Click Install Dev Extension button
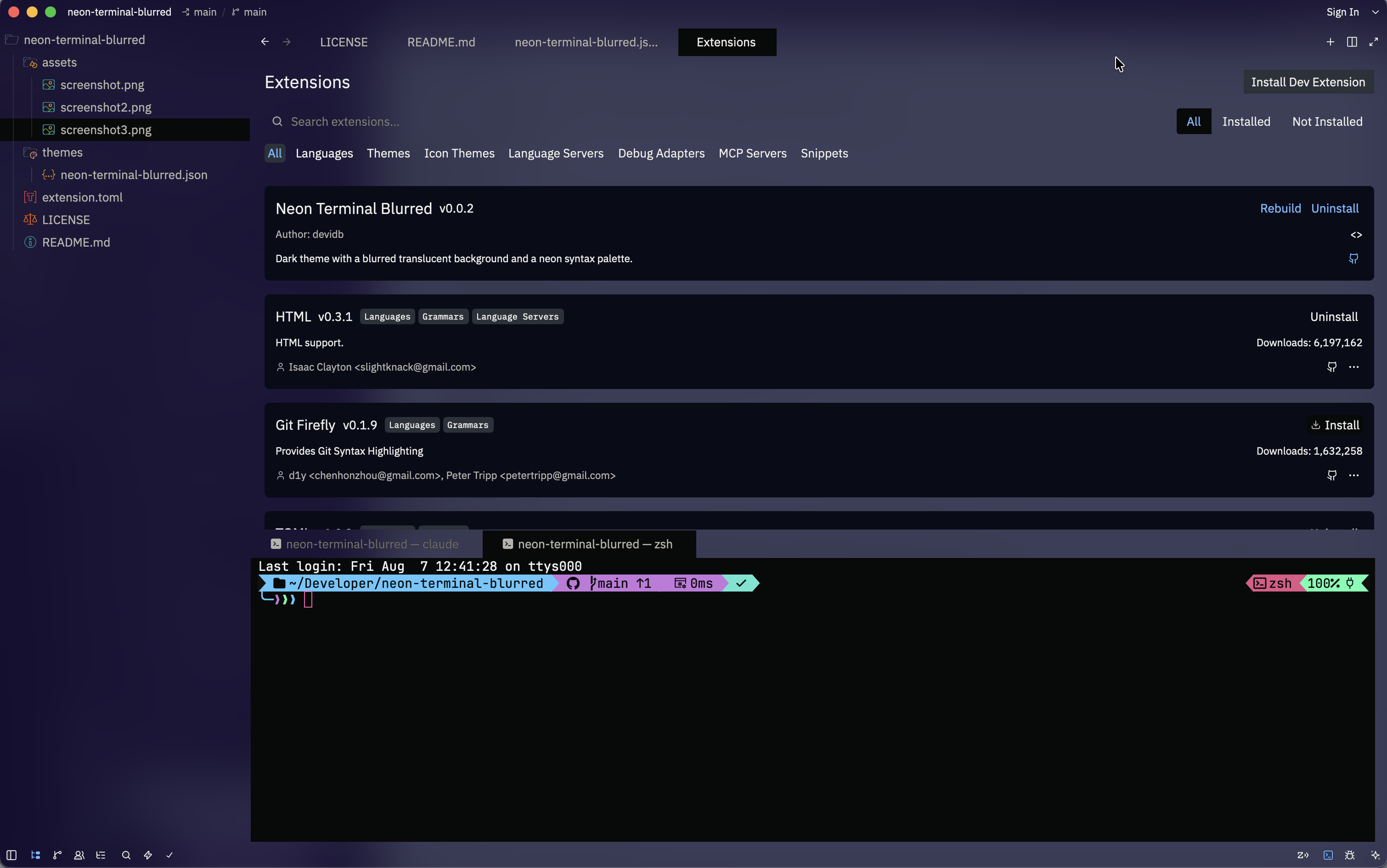This screenshot has height=868, width=1387. coord(1308,82)
